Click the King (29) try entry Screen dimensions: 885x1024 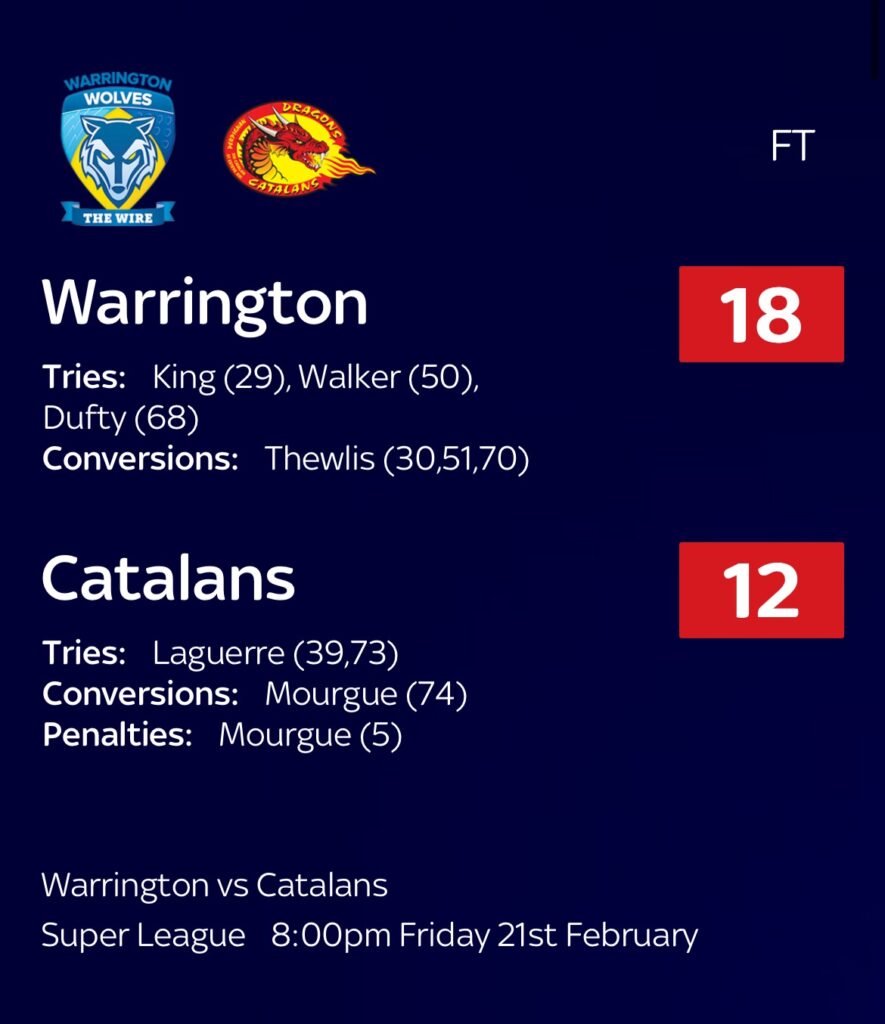pyautogui.click(x=221, y=377)
